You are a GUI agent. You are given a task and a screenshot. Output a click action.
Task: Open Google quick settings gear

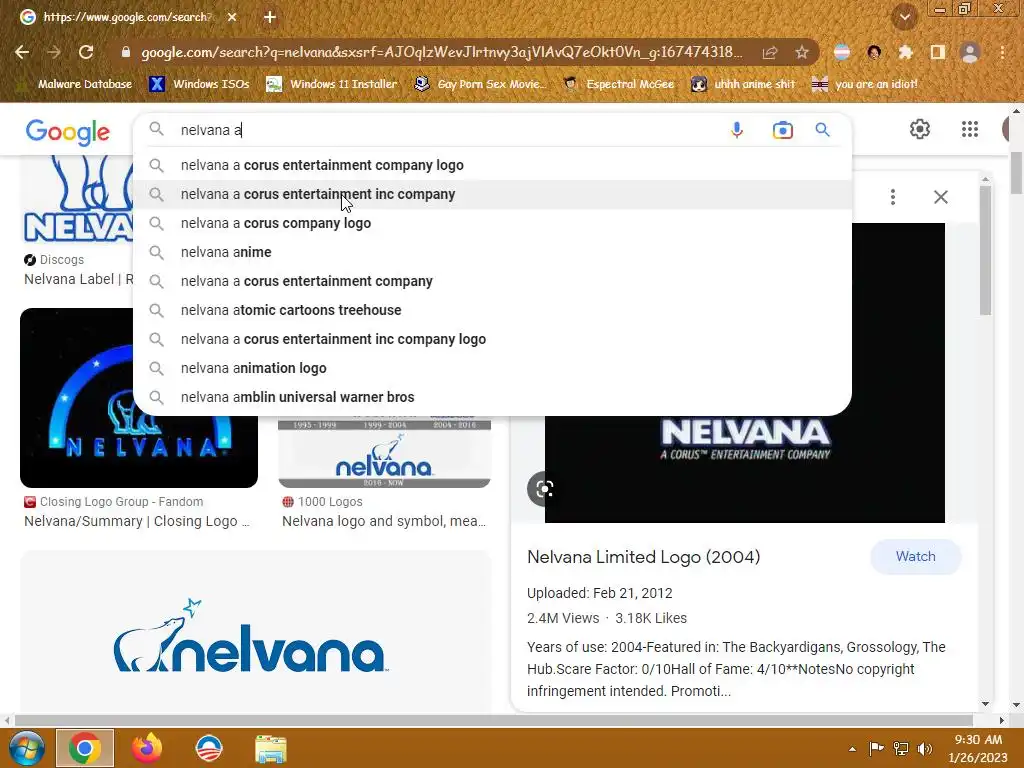point(920,129)
